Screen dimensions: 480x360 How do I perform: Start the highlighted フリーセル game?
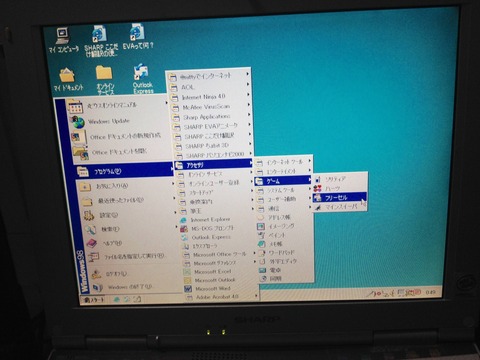[x=339, y=198]
